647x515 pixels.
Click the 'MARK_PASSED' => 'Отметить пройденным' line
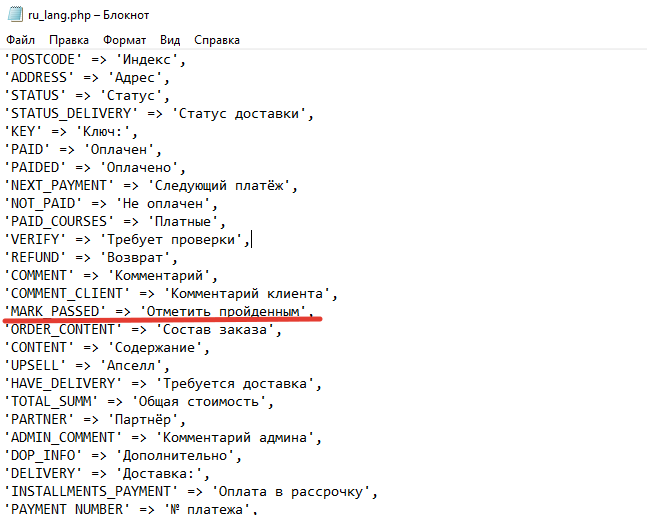(x=159, y=311)
